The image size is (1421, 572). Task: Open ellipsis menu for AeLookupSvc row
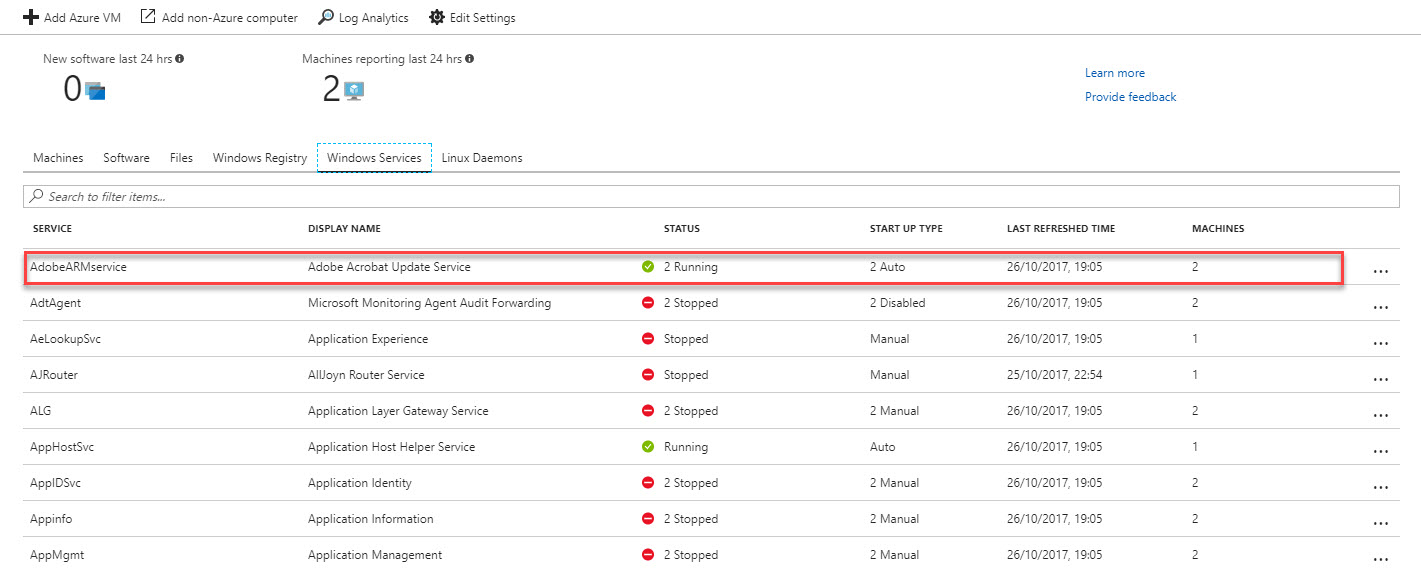pos(1381,343)
